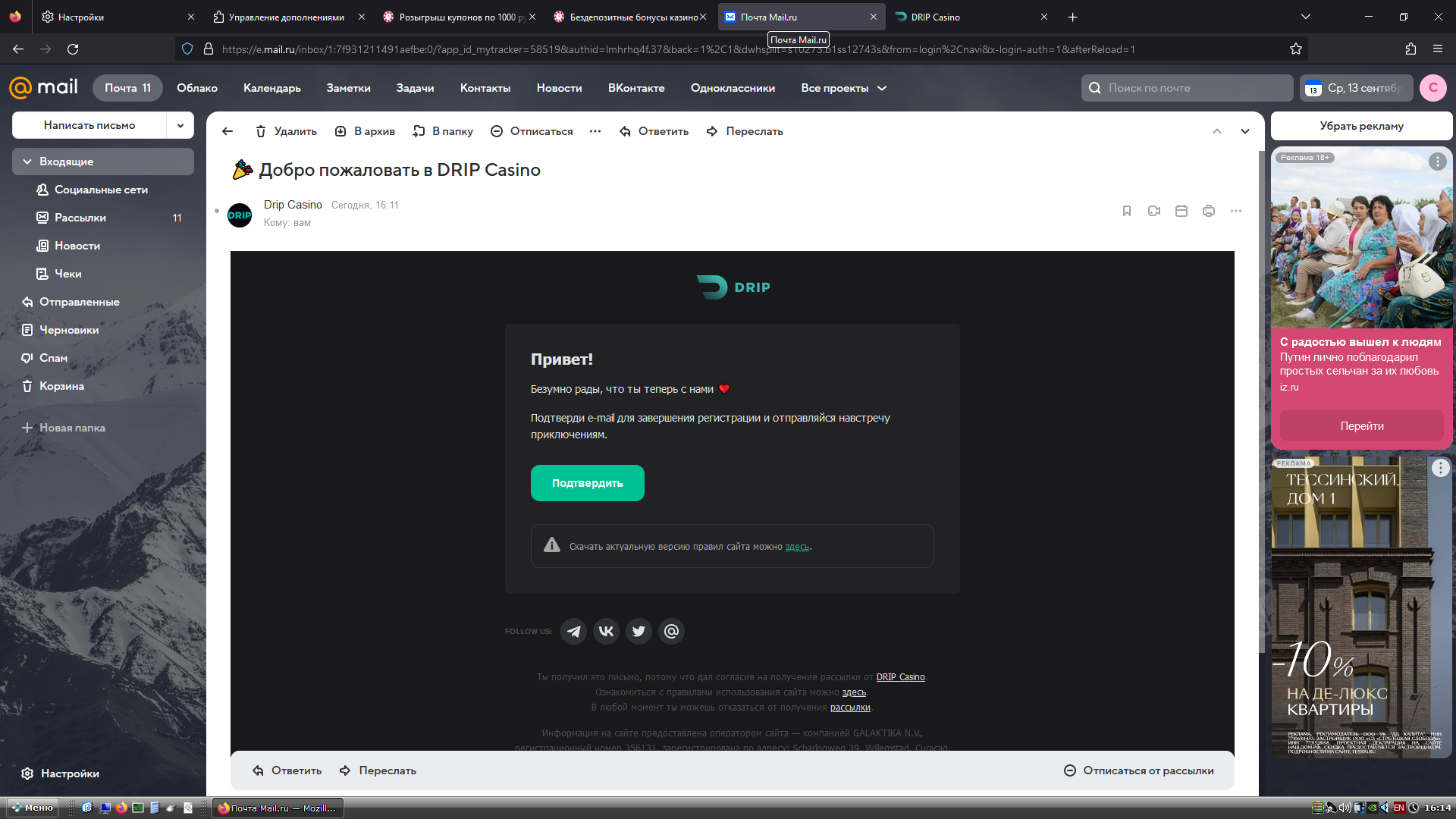The width and height of the screenshot is (1456, 819).
Task: Open Контакты in the top navigation
Action: coord(485,88)
